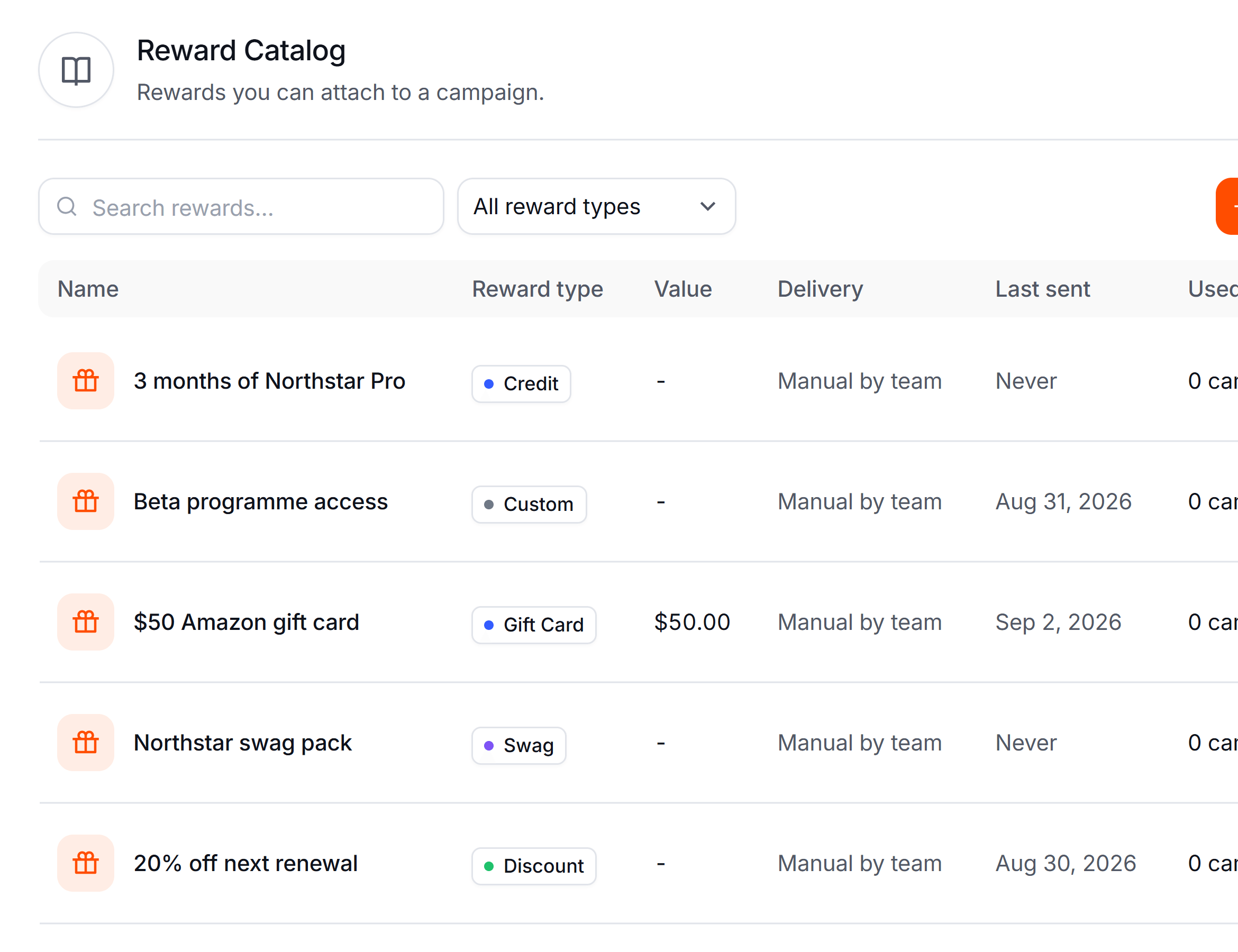Viewport: 1238px width, 952px height.
Task: Click gift icon for Beta programme access
Action: click(86, 501)
